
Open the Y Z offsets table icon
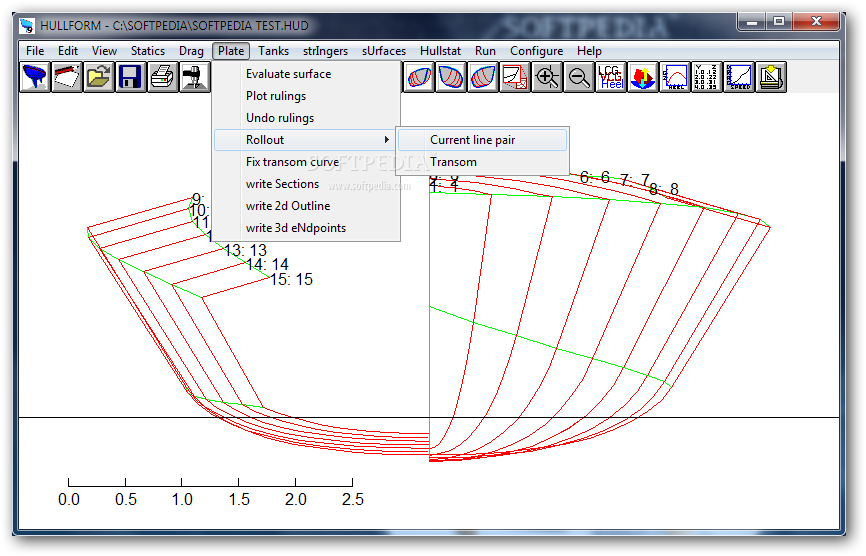point(707,77)
